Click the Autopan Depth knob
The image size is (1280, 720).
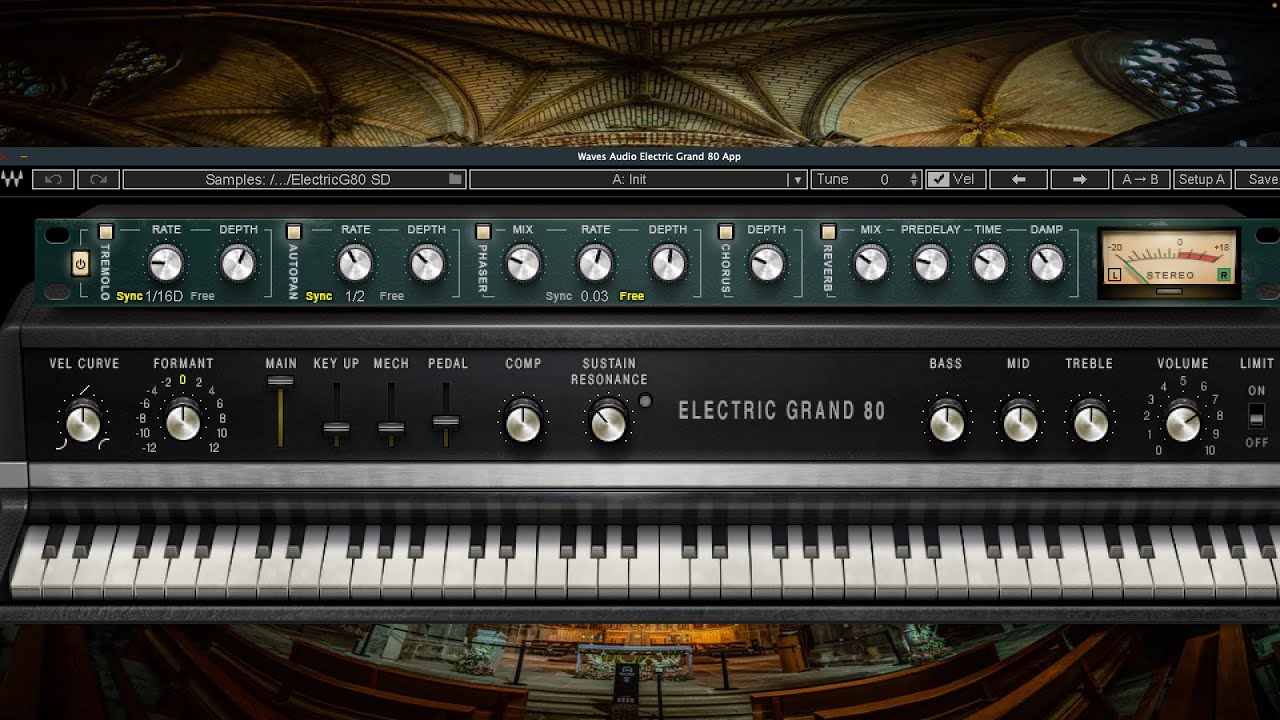[426, 264]
